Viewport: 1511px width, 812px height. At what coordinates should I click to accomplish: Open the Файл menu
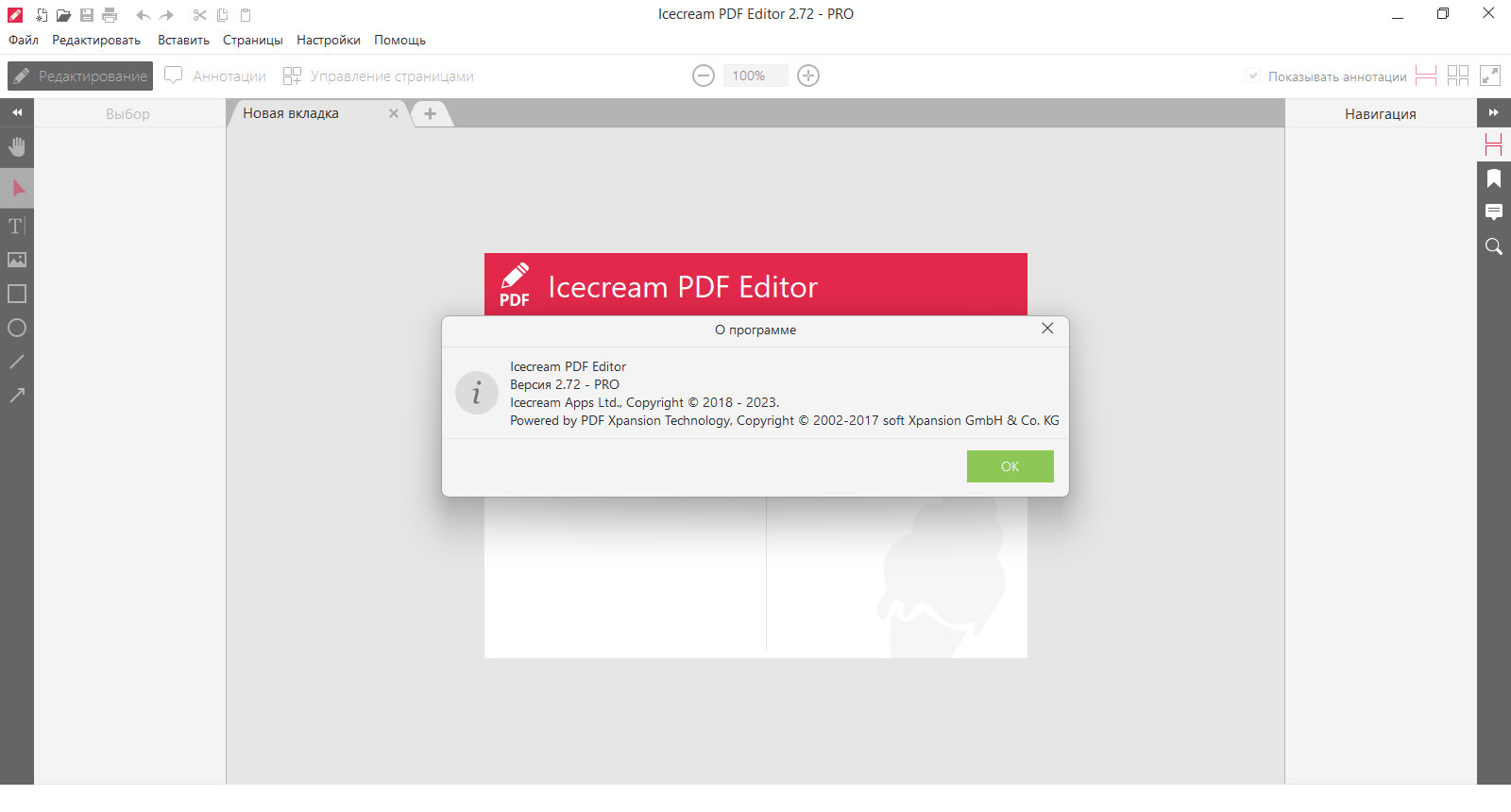24,40
